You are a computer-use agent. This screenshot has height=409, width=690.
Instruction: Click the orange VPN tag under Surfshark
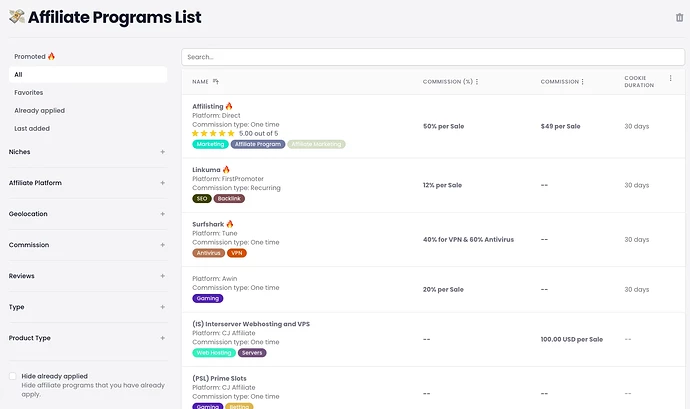[237, 253]
